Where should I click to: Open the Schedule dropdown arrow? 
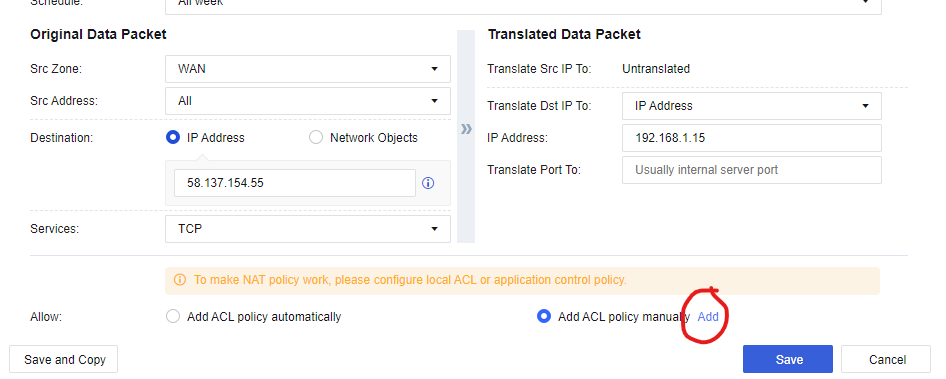(865, 2)
